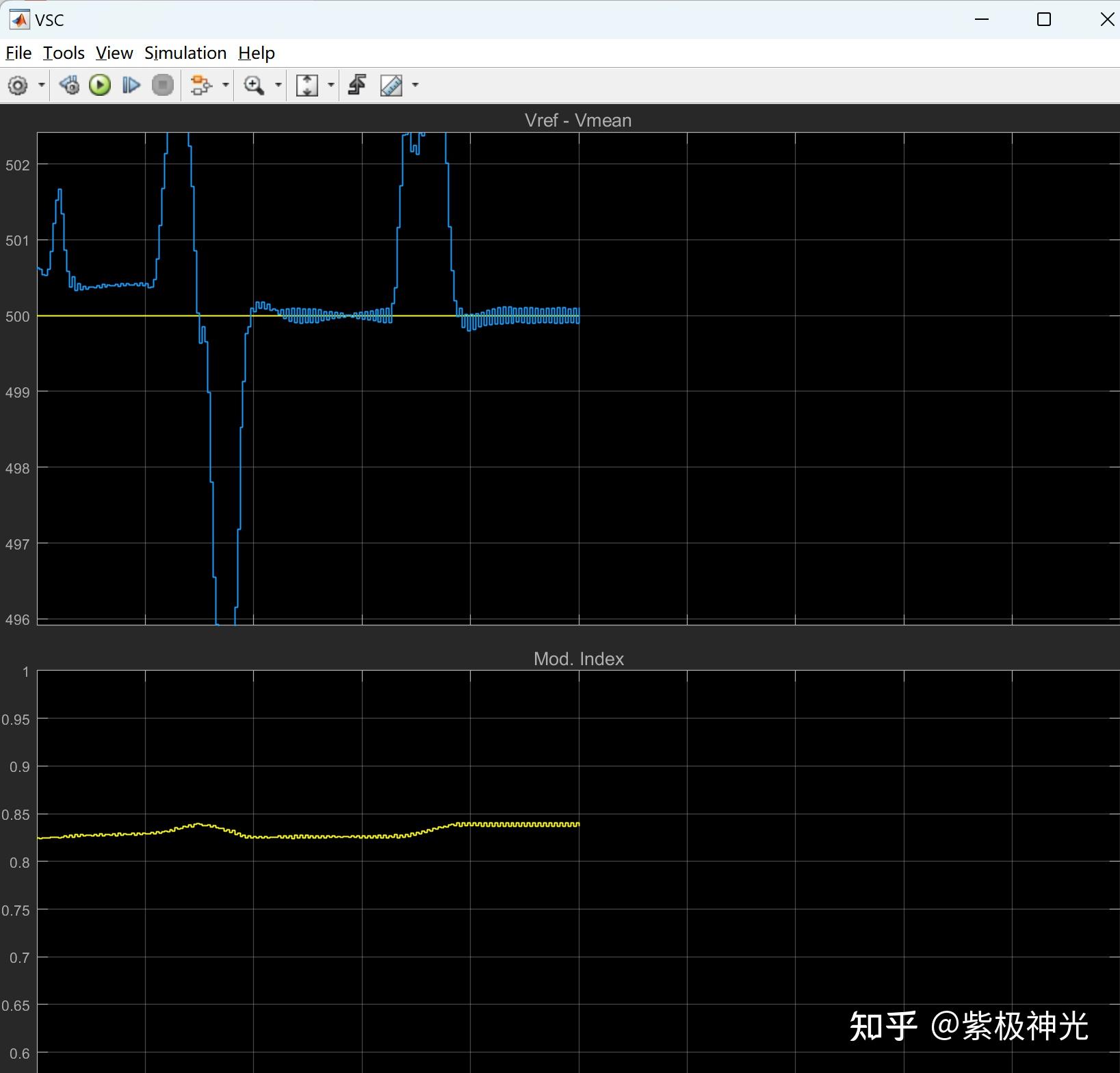This screenshot has height=1073, width=1120.
Task: Open the Triggers panel icon
Action: [202, 85]
